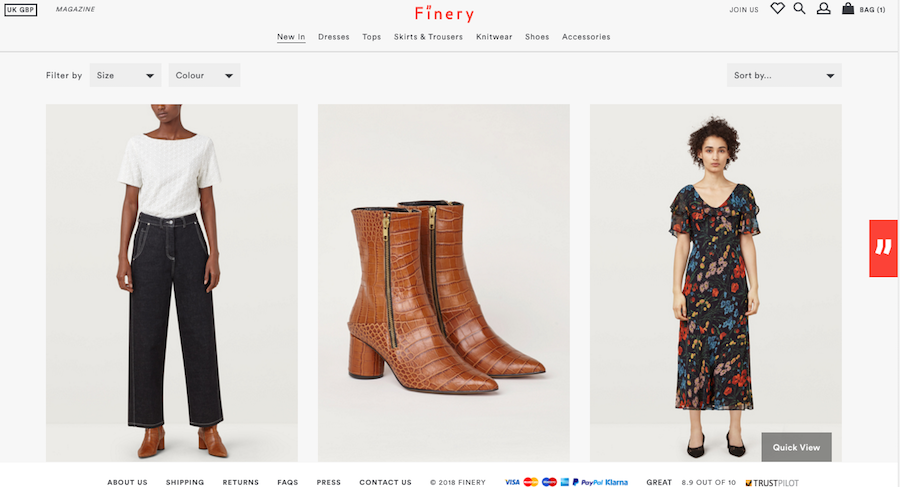900x487 pixels.
Task: Open the account profile icon
Action: [x=823, y=9]
